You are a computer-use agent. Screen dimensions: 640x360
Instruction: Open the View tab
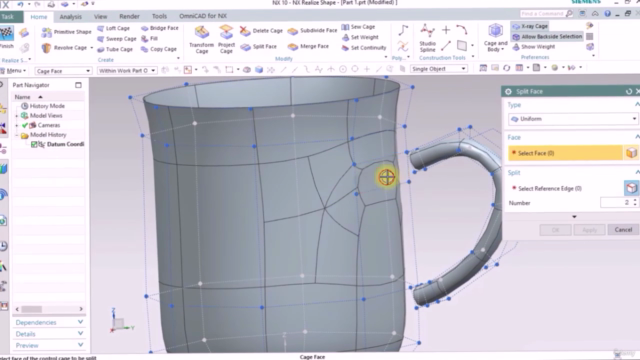point(100,17)
